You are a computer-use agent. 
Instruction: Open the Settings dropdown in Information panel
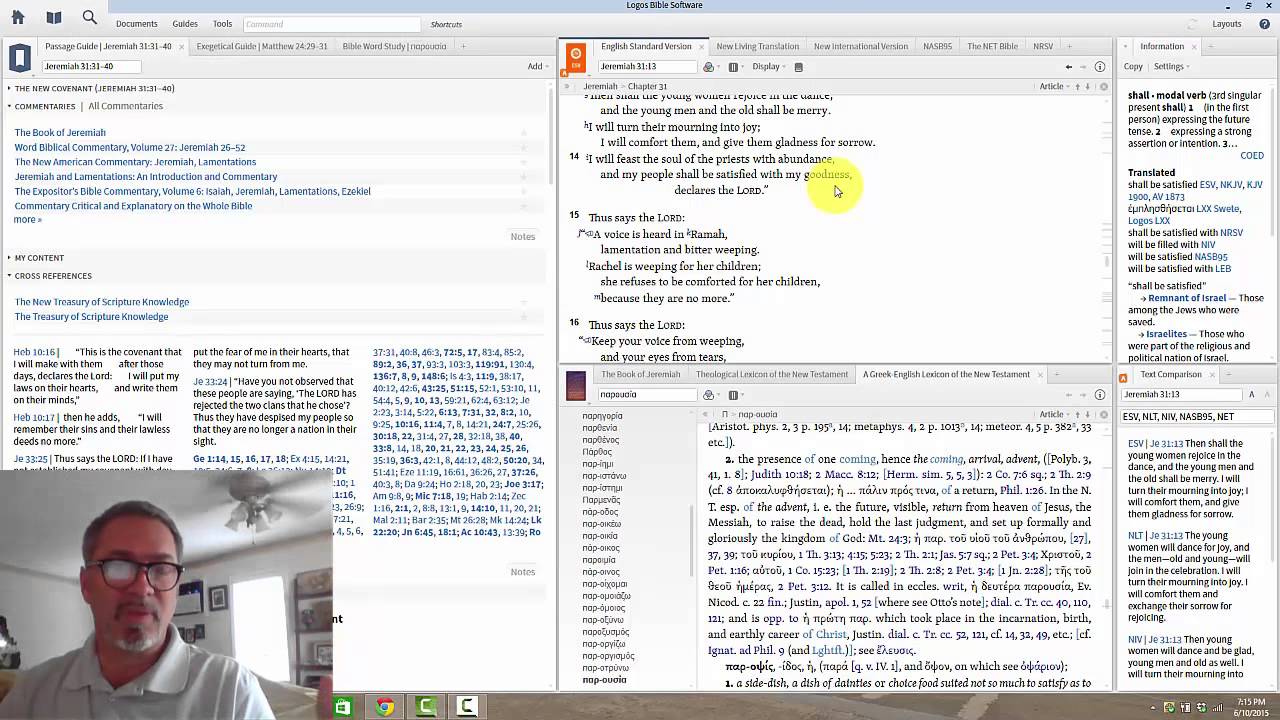click(1171, 67)
